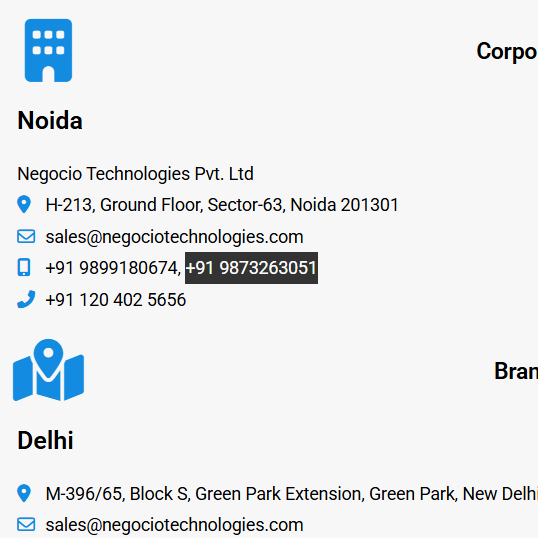
Task: Click the highlighted number +91 9873263051
Action: tap(251, 268)
